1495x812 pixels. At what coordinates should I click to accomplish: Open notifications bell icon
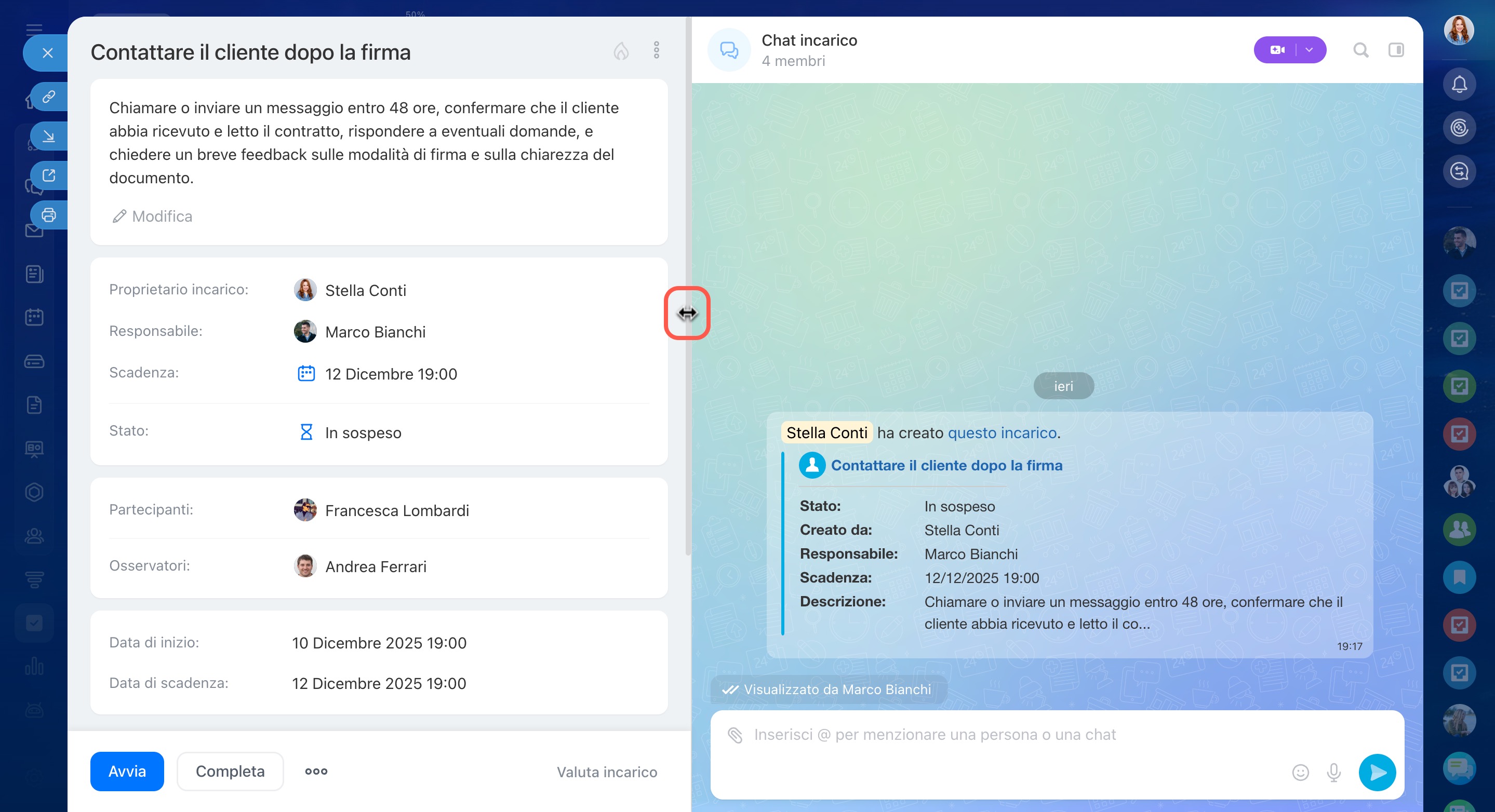click(x=1459, y=85)
